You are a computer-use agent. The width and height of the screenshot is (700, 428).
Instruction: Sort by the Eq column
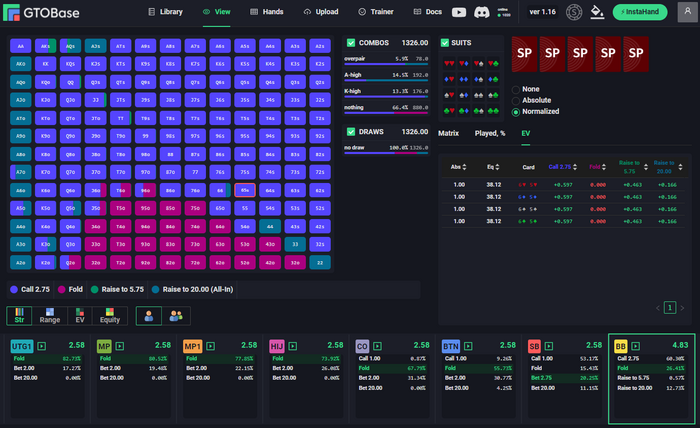pyautogui.click(x=493, y=167)
